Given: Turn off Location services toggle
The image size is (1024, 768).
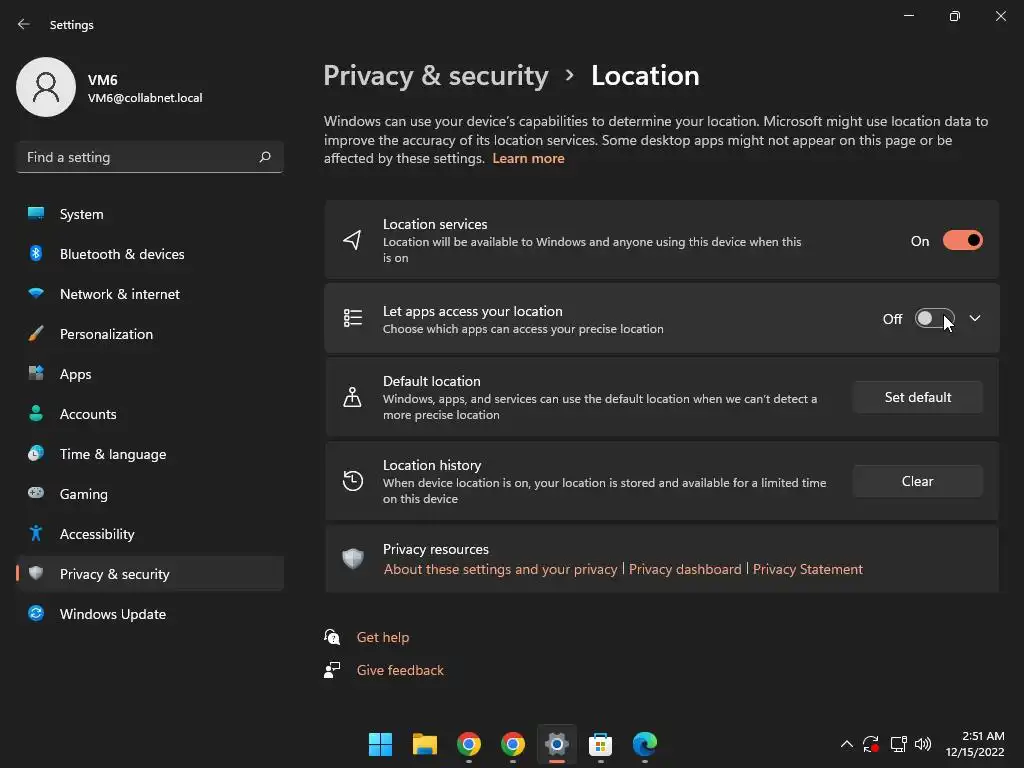Looking at the screenshot, I should pyautogui.click(x=962, y=241).
